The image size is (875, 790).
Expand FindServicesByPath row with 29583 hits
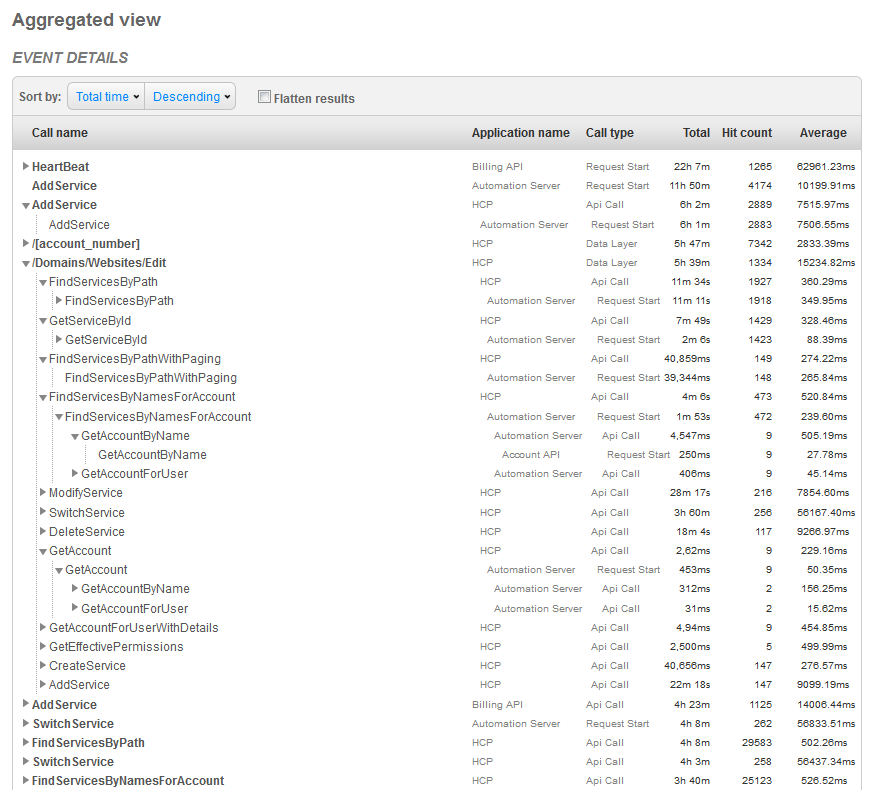point(26,742)
